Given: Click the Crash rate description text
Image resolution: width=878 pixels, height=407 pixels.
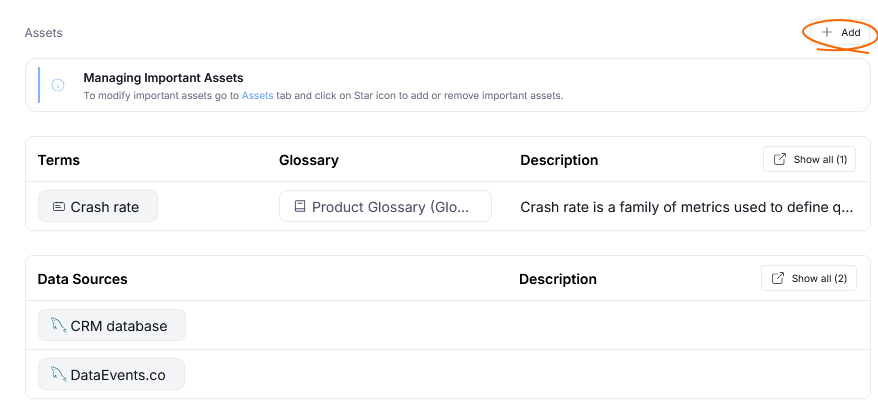Looking at the screenshot, I should 686,207.
